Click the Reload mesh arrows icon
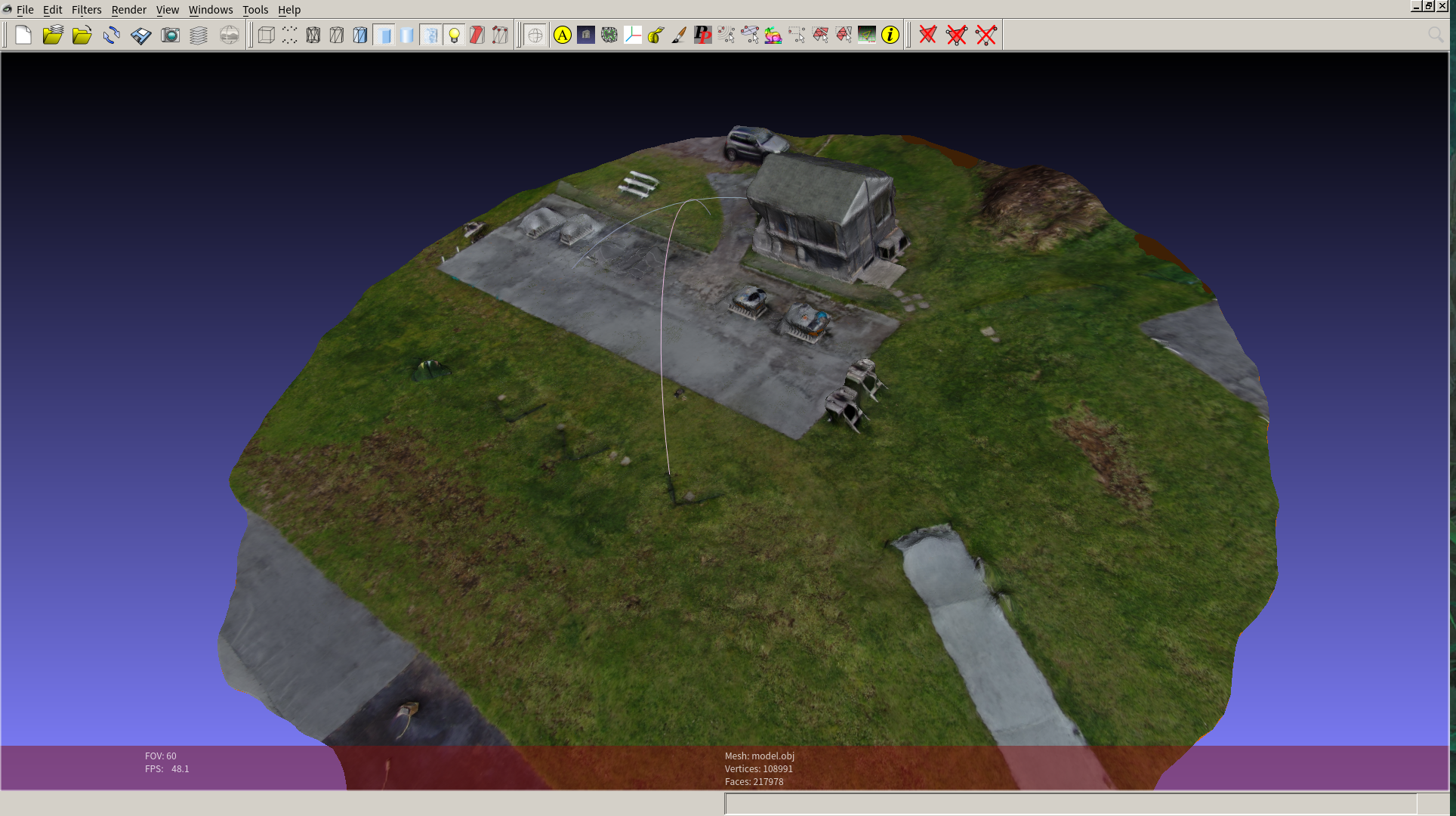The height and width of the screenshot is (816, 1456). [x=112, y=35]
